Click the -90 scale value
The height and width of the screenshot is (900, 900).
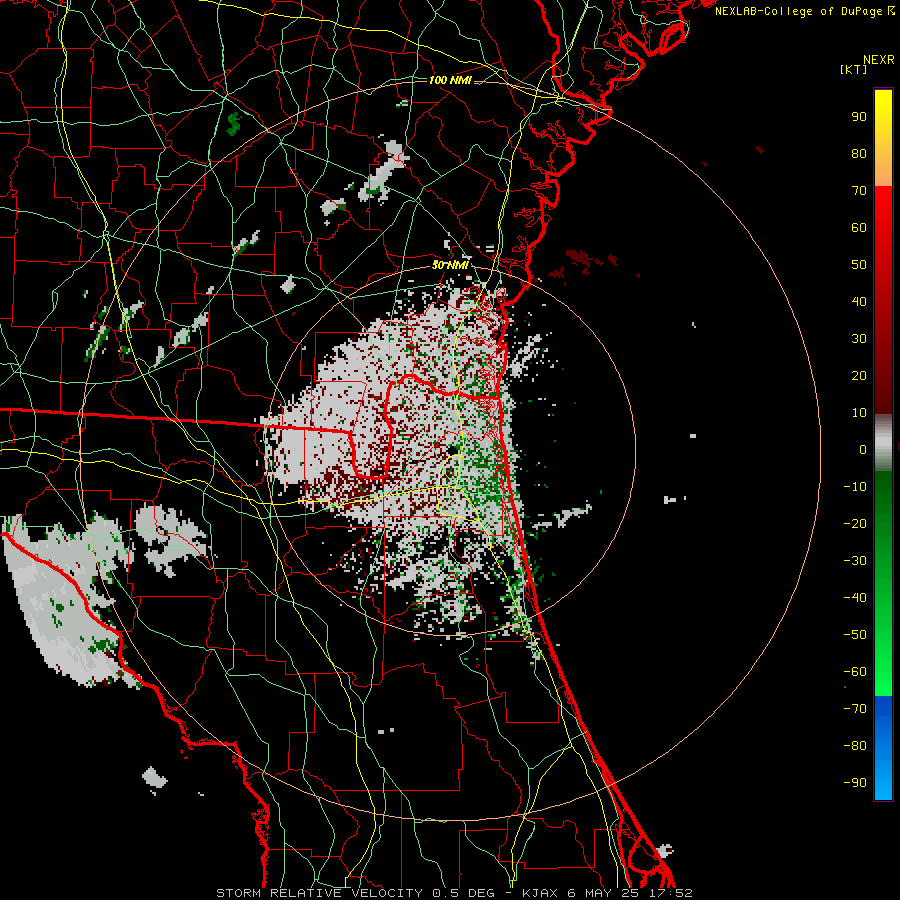coord(855,783)
